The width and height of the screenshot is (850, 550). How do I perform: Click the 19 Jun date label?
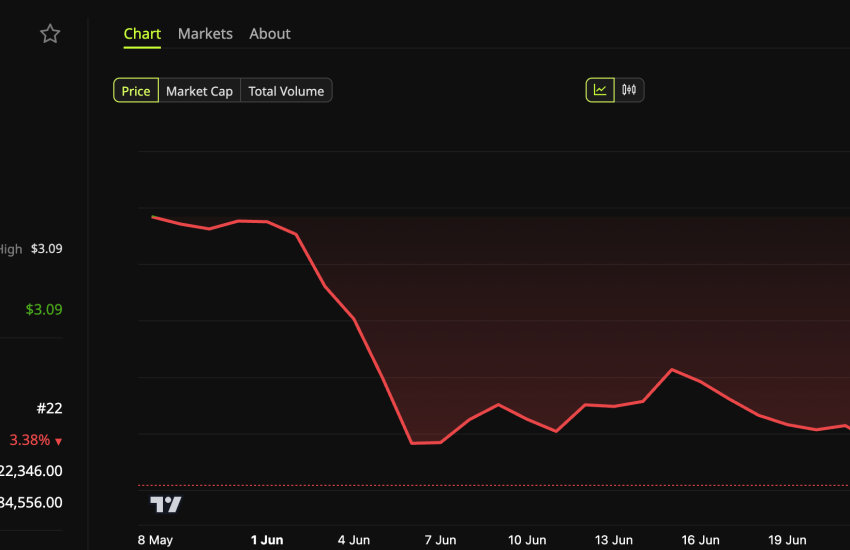tap(787, 540)
